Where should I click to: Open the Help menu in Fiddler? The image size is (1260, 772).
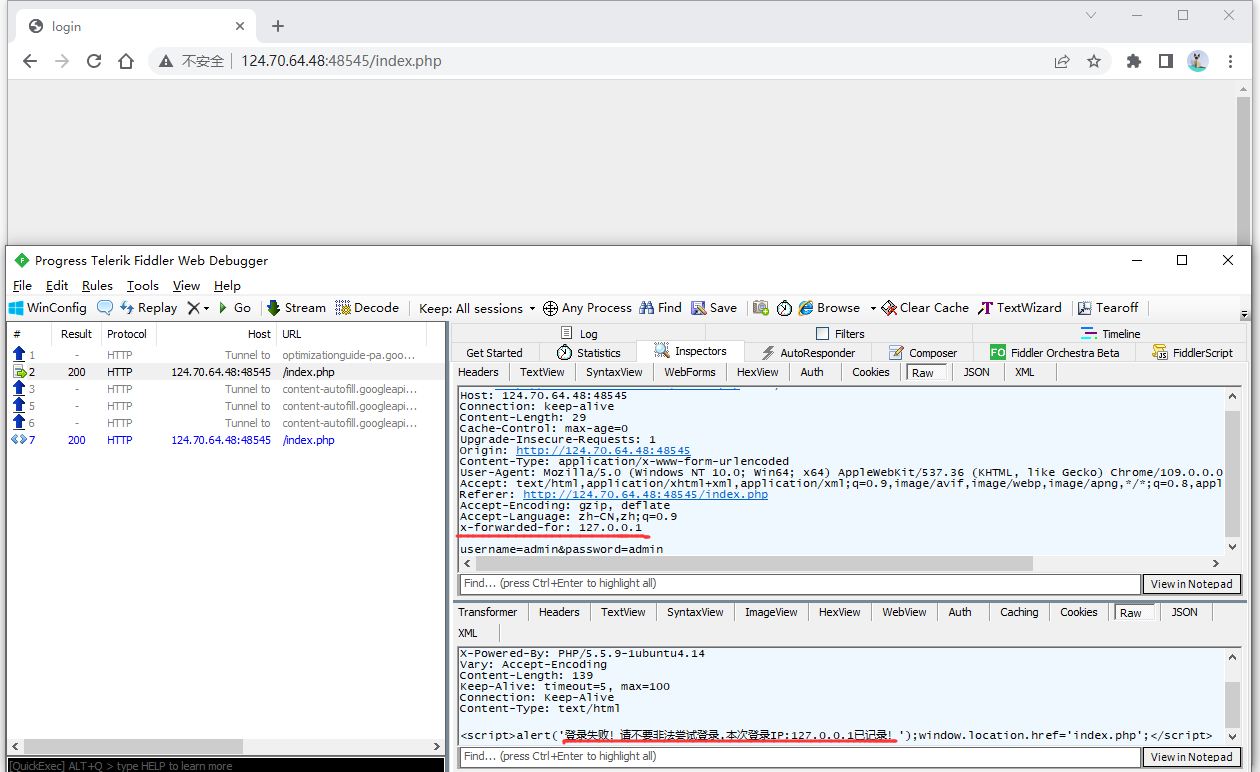[x=227, y=285]
